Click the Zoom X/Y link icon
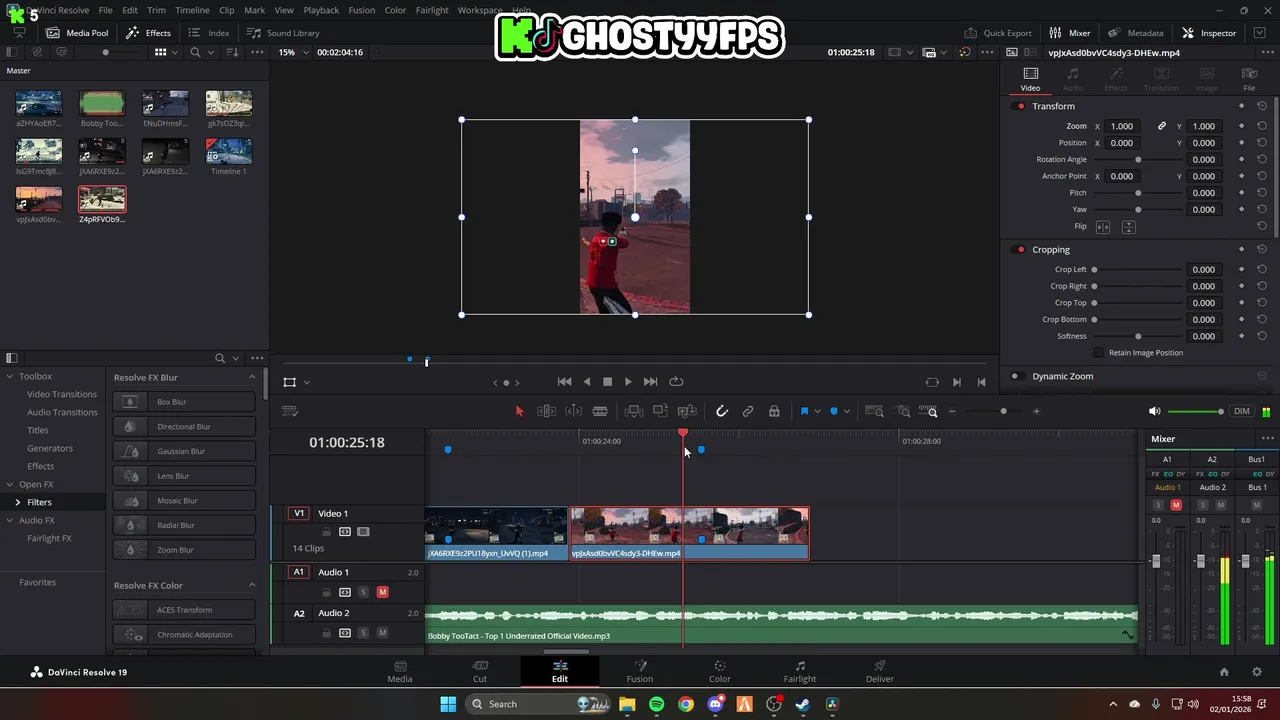This screenshot has width=1280, height=720. (x=1162, y=126)
